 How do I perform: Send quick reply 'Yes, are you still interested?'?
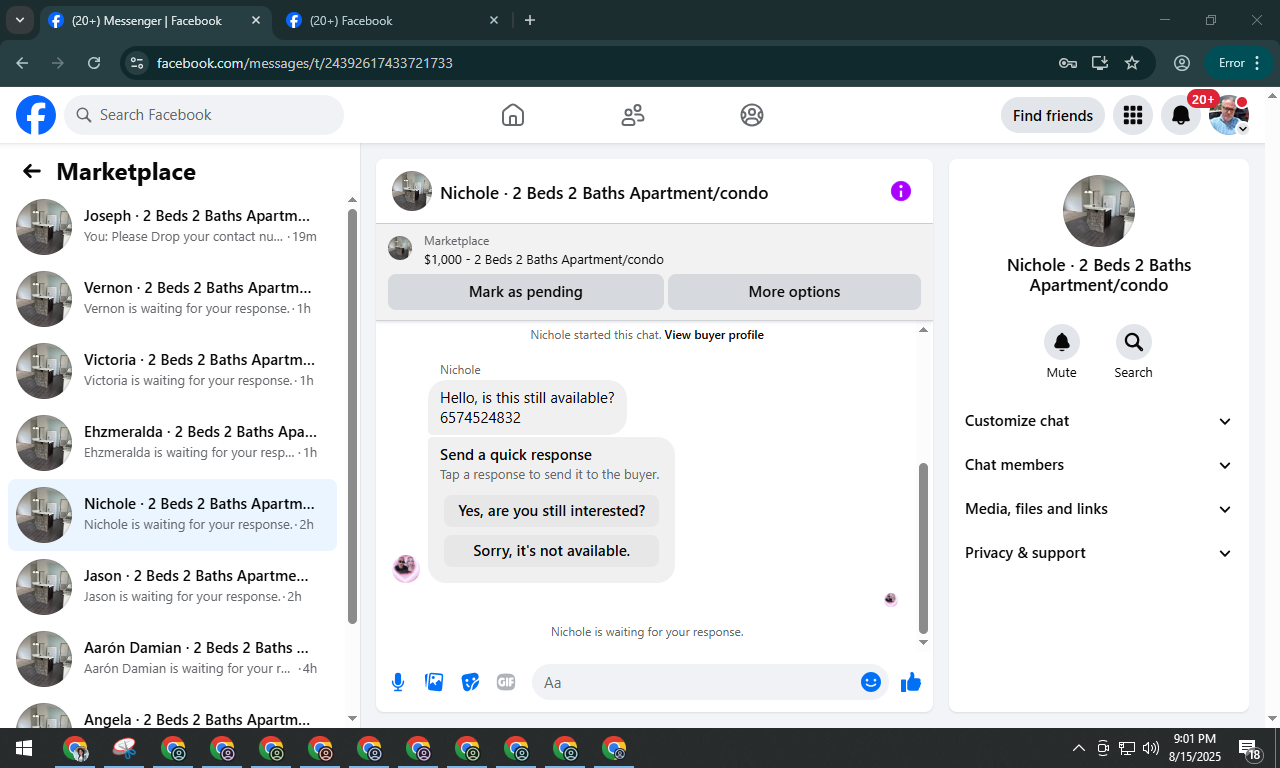click(552, 511)
